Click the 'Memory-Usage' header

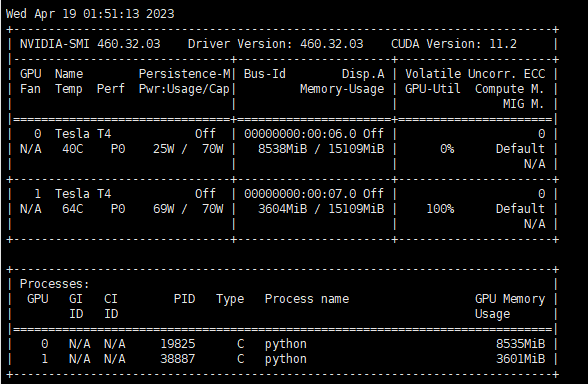pyautogui.click(x=342, y=89)
